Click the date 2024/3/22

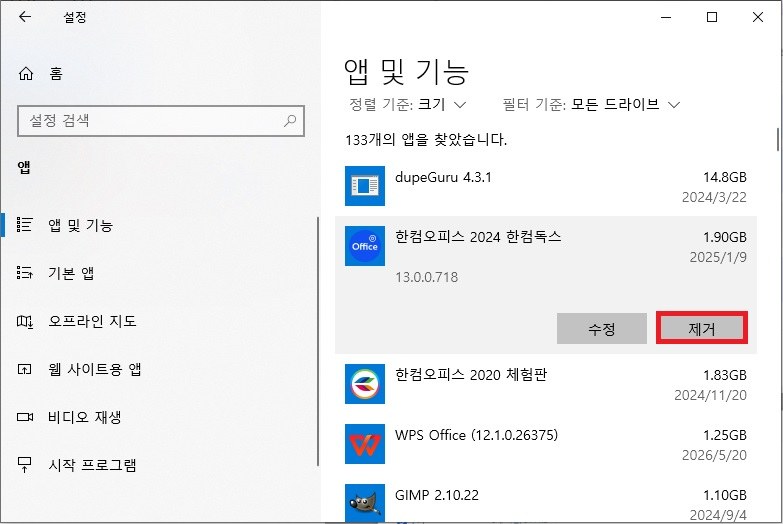(x=714, y=197)
